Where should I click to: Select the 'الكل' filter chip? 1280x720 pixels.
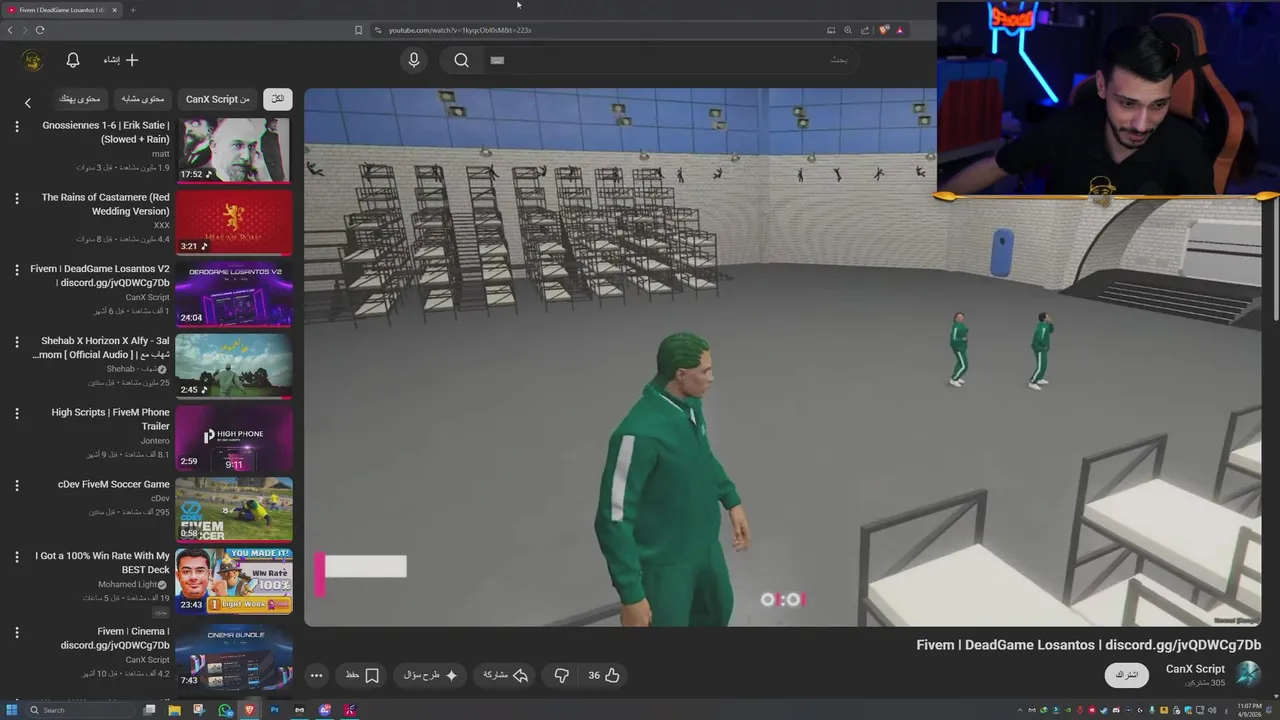click(x=277, y=99)
